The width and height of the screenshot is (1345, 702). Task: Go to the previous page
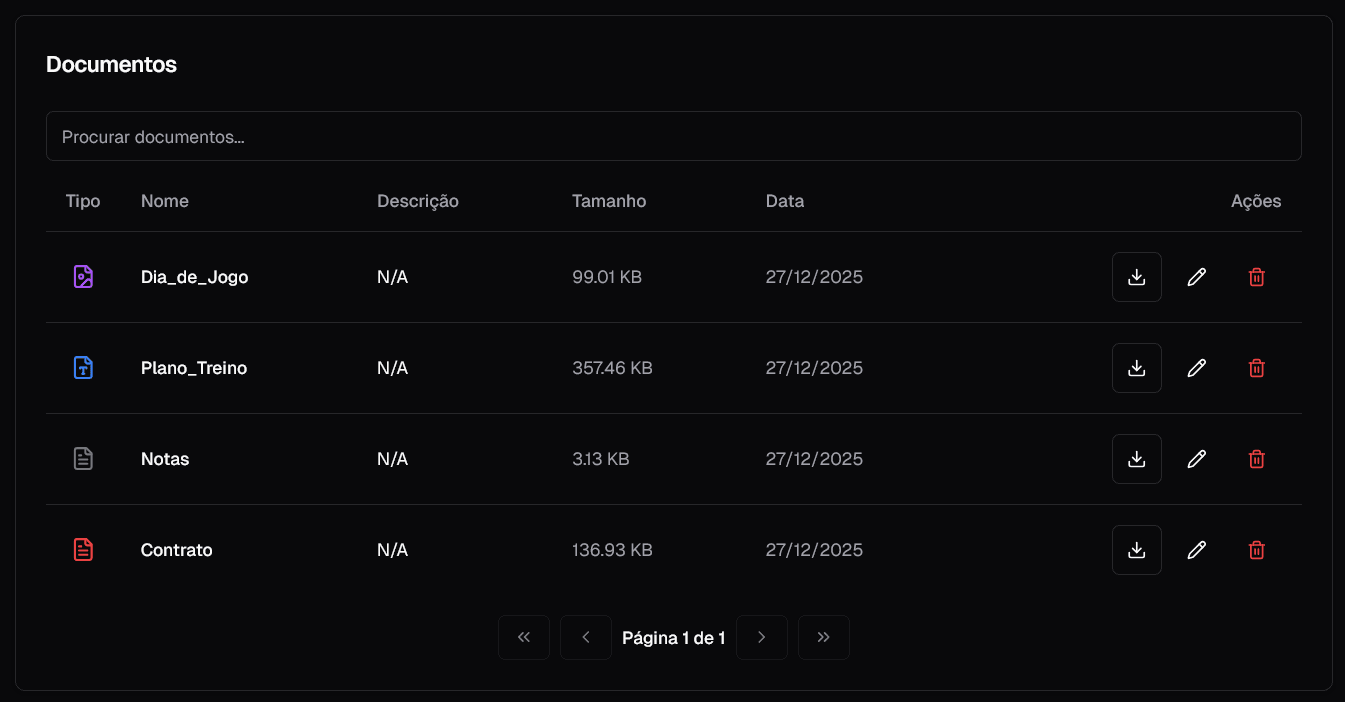point(586,638)
